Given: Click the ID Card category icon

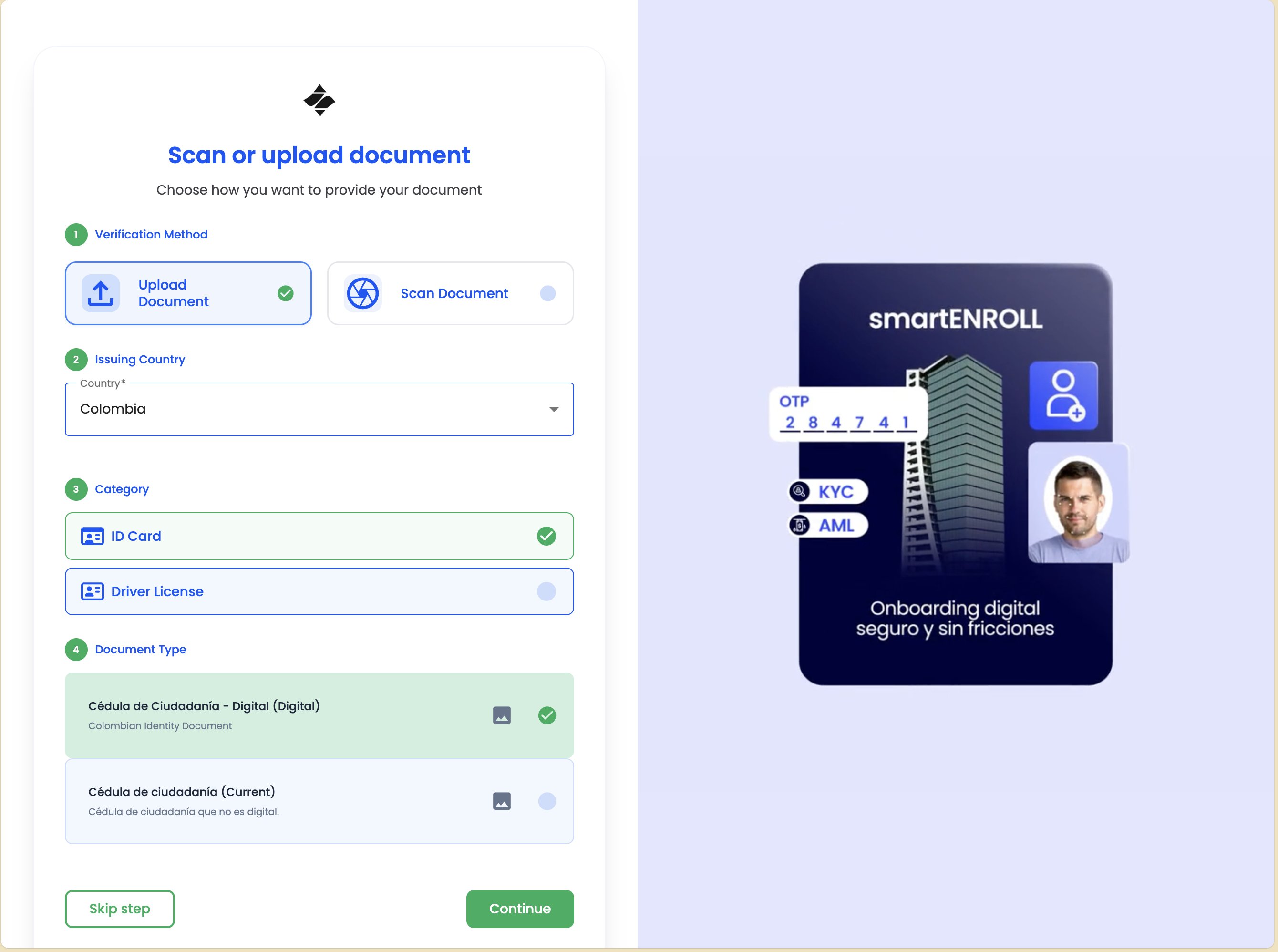Looking at the screenshot, I should click(x=92, y=536).
